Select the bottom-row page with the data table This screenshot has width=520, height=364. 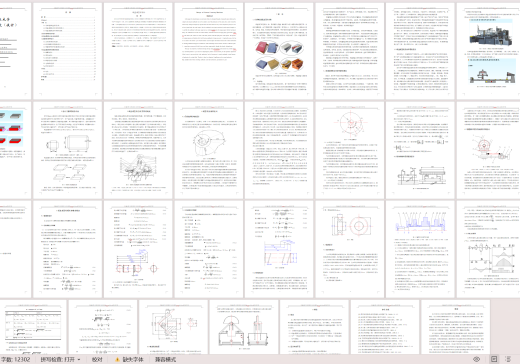pos(33,327)
